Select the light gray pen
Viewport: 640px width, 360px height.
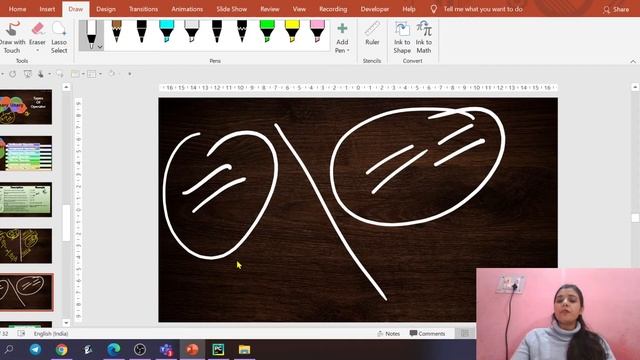191,32
